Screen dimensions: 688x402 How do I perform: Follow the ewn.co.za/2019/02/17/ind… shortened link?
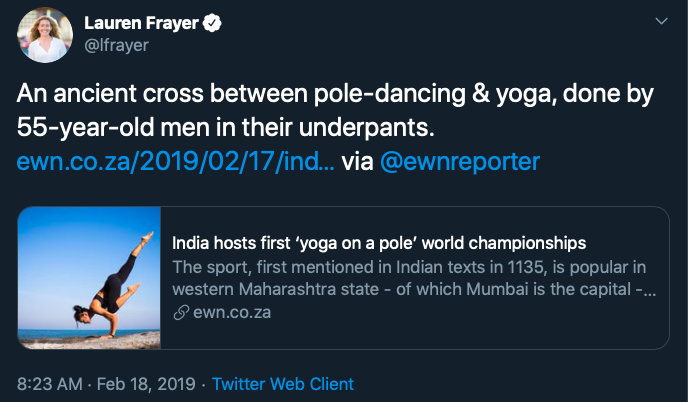(176, 160)
